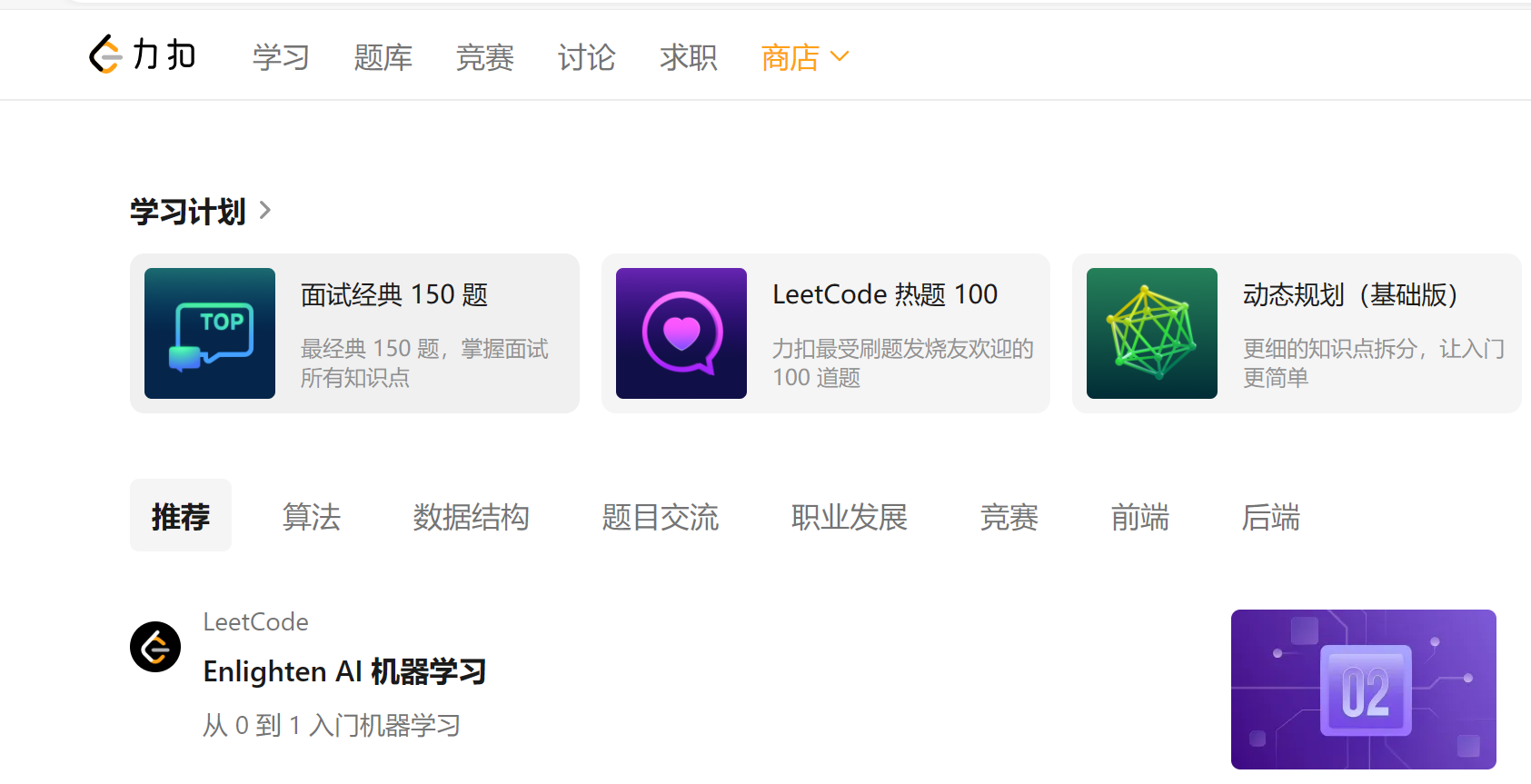Open the green polyhedron dynamic programming icon

pyautogui.click(x=1152, y=333)
